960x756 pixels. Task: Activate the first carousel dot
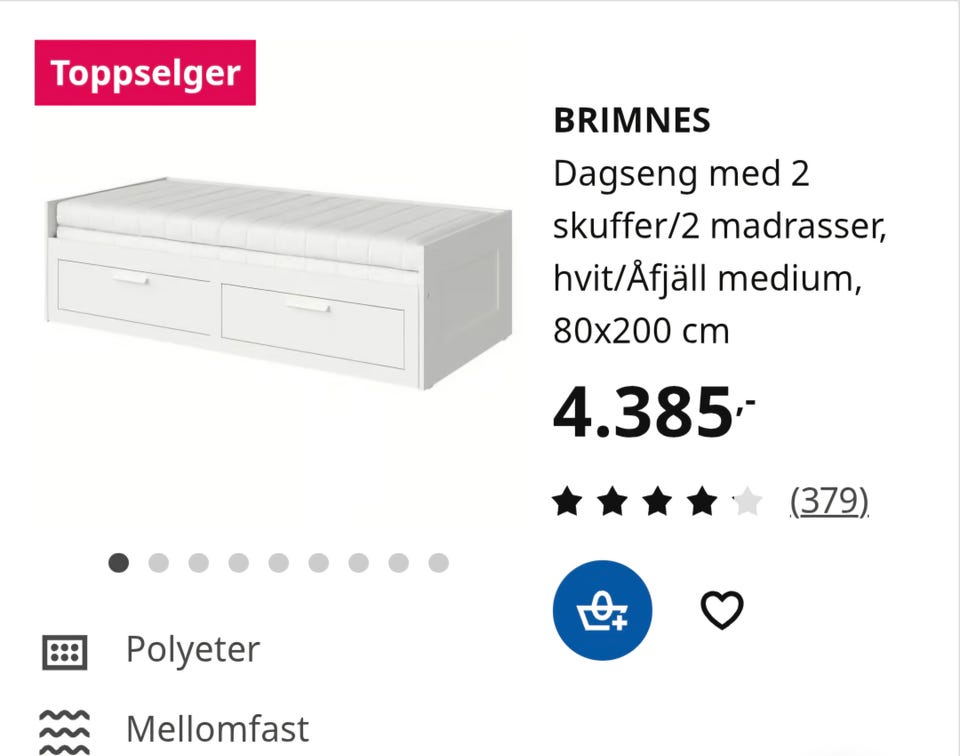pos(119,563)
